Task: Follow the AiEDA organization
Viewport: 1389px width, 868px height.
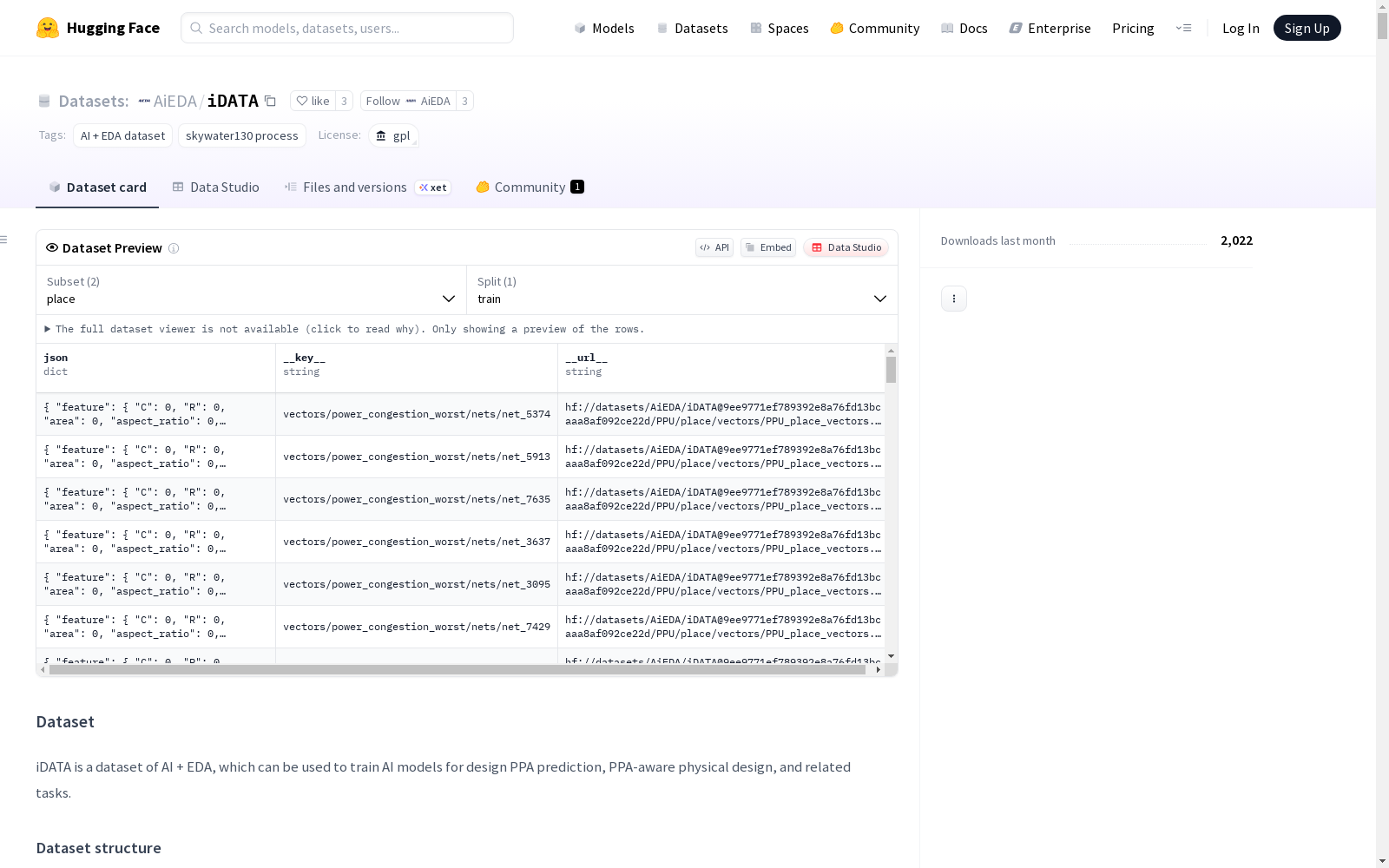Action: click(x=408, y=101)
